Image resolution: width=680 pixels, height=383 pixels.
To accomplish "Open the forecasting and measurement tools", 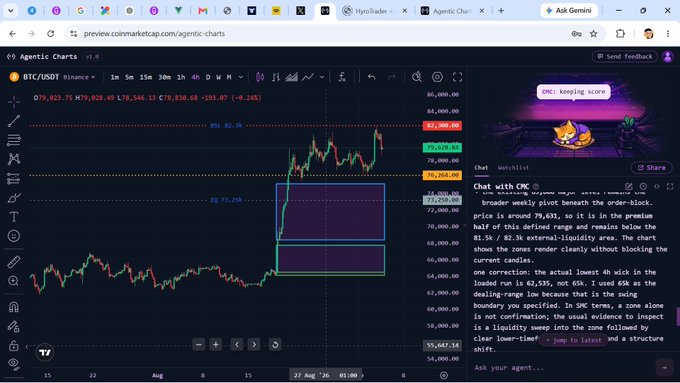I will pos(14,179).
